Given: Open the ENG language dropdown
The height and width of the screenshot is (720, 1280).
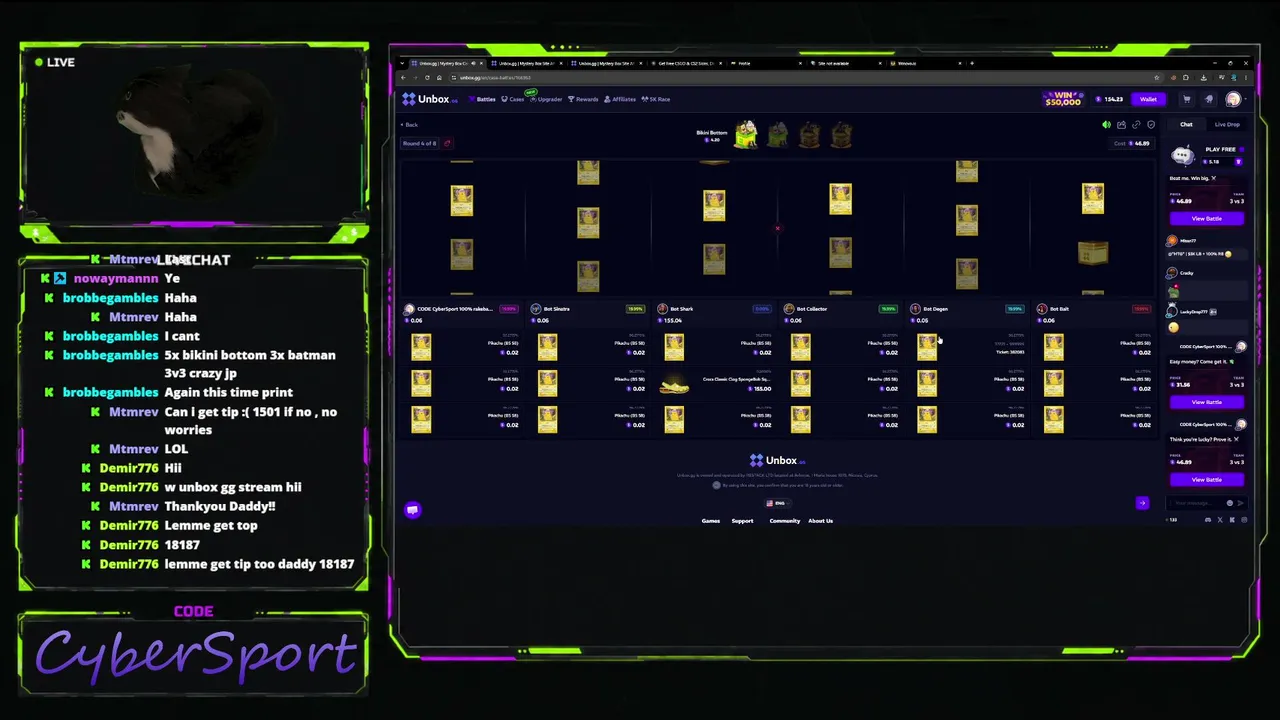Looking at the screenshot, I should [777, 503].
